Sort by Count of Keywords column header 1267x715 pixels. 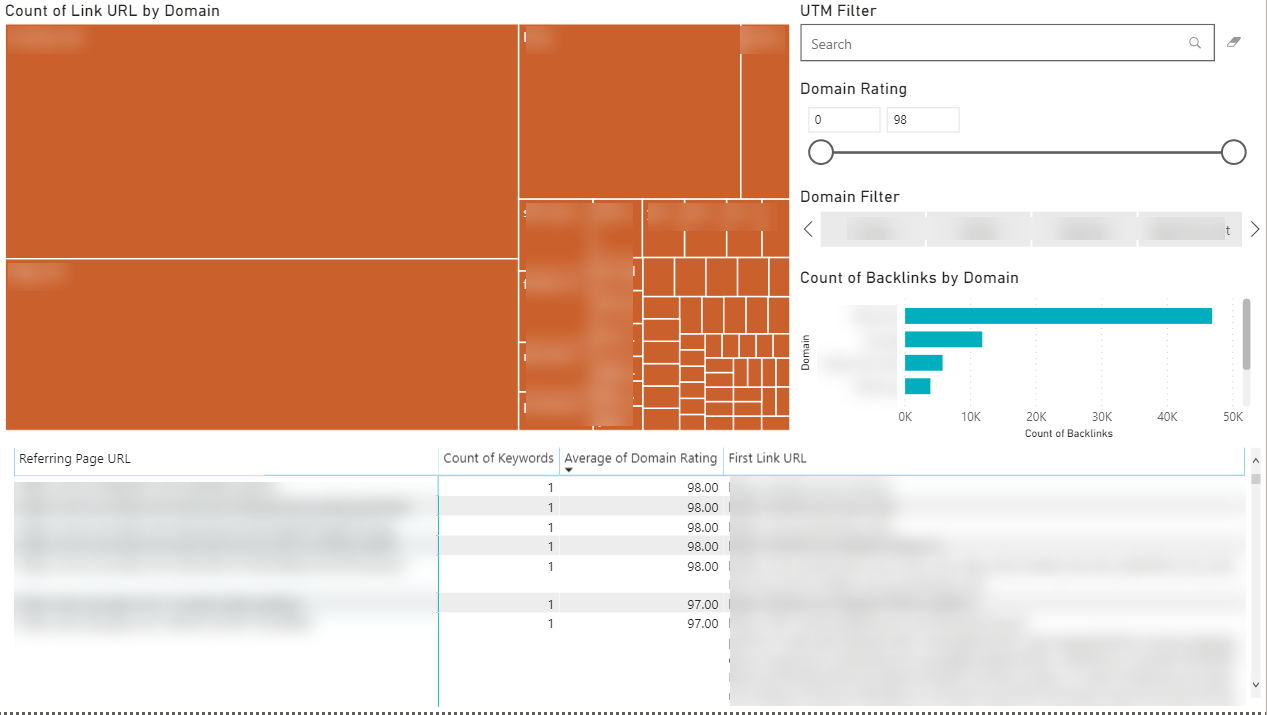pyautogui.click(x=498, y=459)
